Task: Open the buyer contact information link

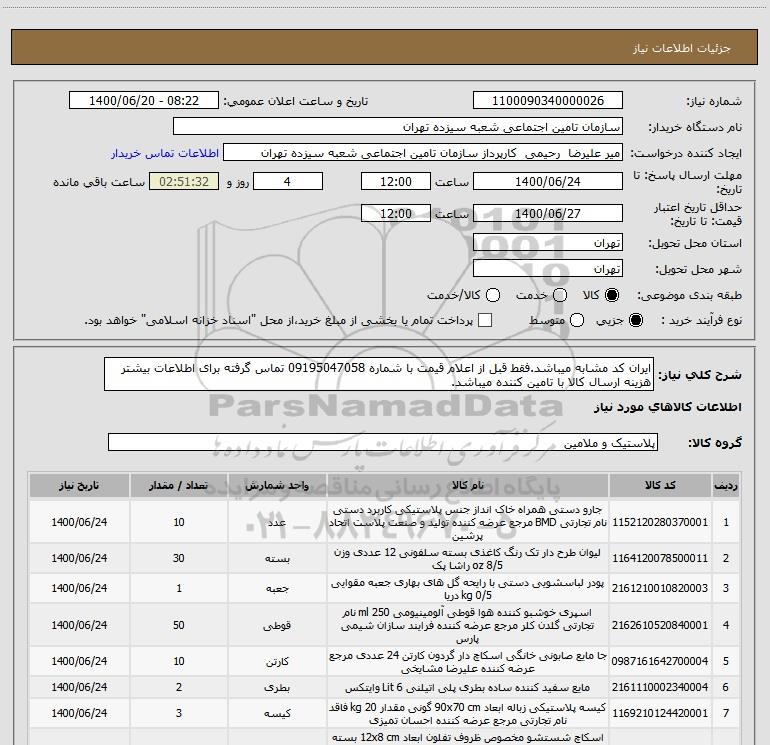Action: [165, 153]
